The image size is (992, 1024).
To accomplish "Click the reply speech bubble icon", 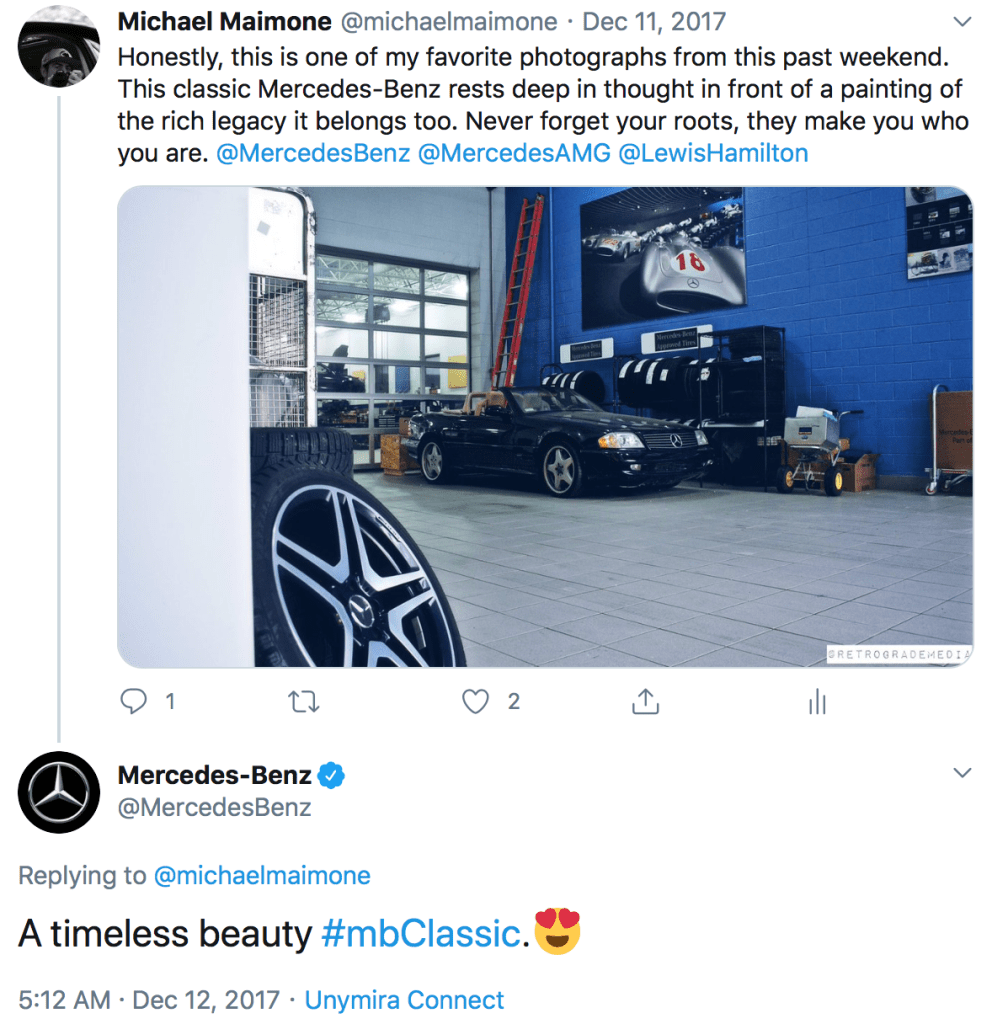I will click(x=134, y=702).
